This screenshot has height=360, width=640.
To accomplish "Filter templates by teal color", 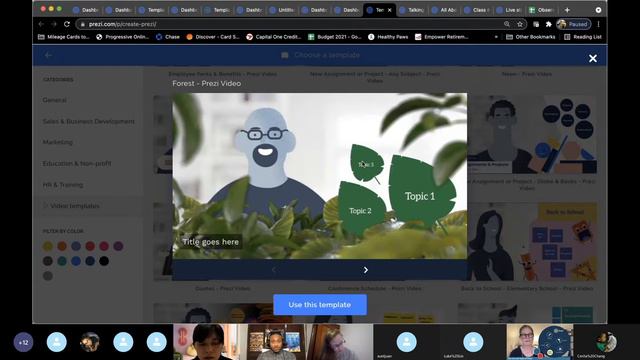I will 62,261.
